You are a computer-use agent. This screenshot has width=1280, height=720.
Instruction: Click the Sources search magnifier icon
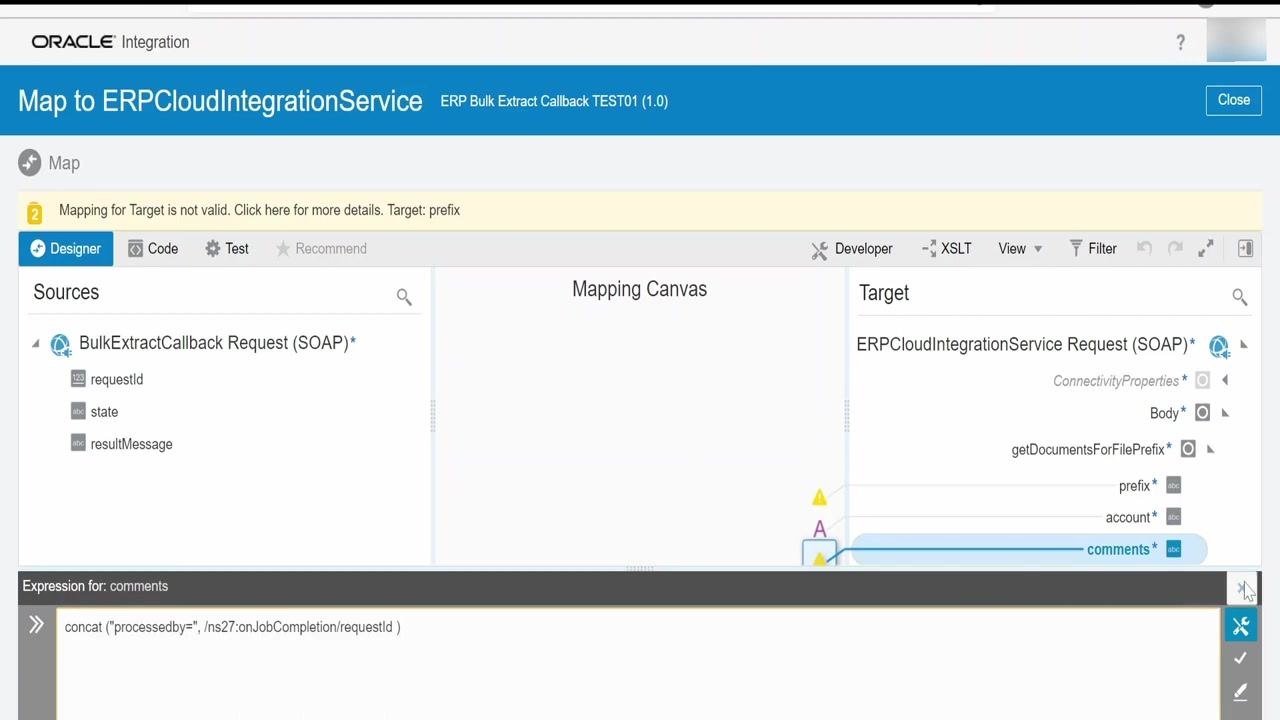404,297
